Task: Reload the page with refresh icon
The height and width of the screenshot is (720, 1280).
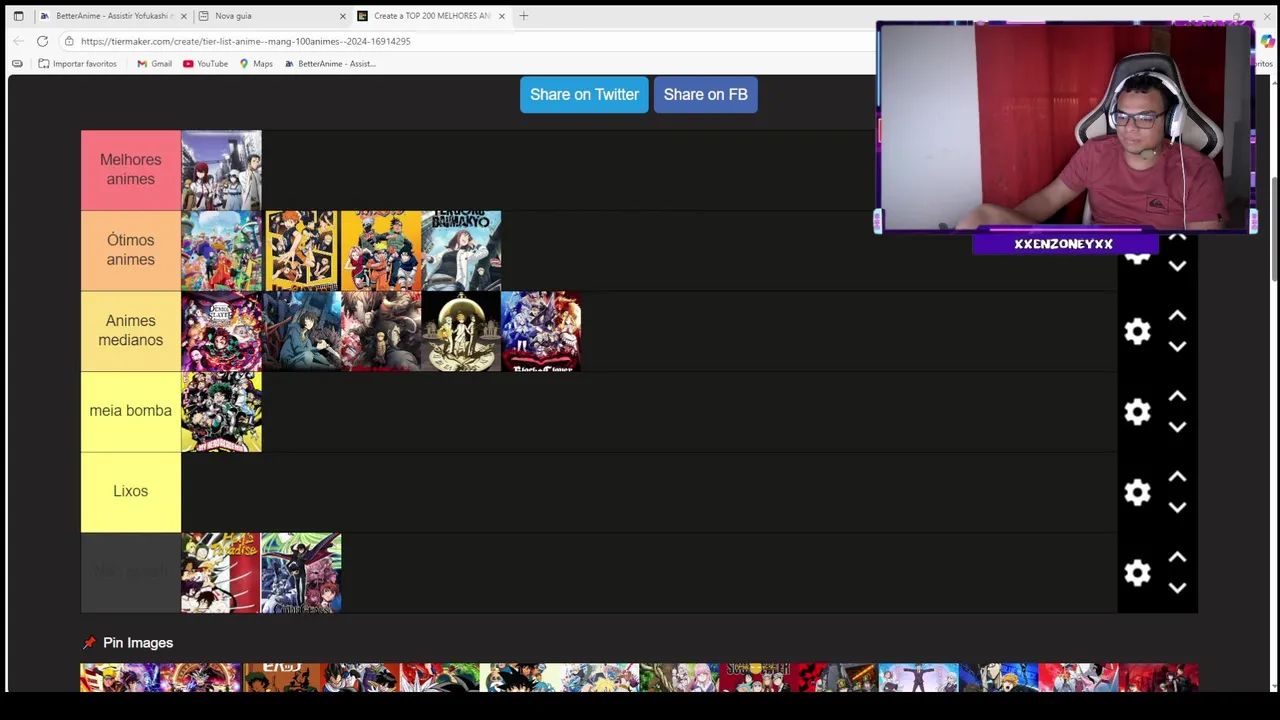Action: point(42,41)
